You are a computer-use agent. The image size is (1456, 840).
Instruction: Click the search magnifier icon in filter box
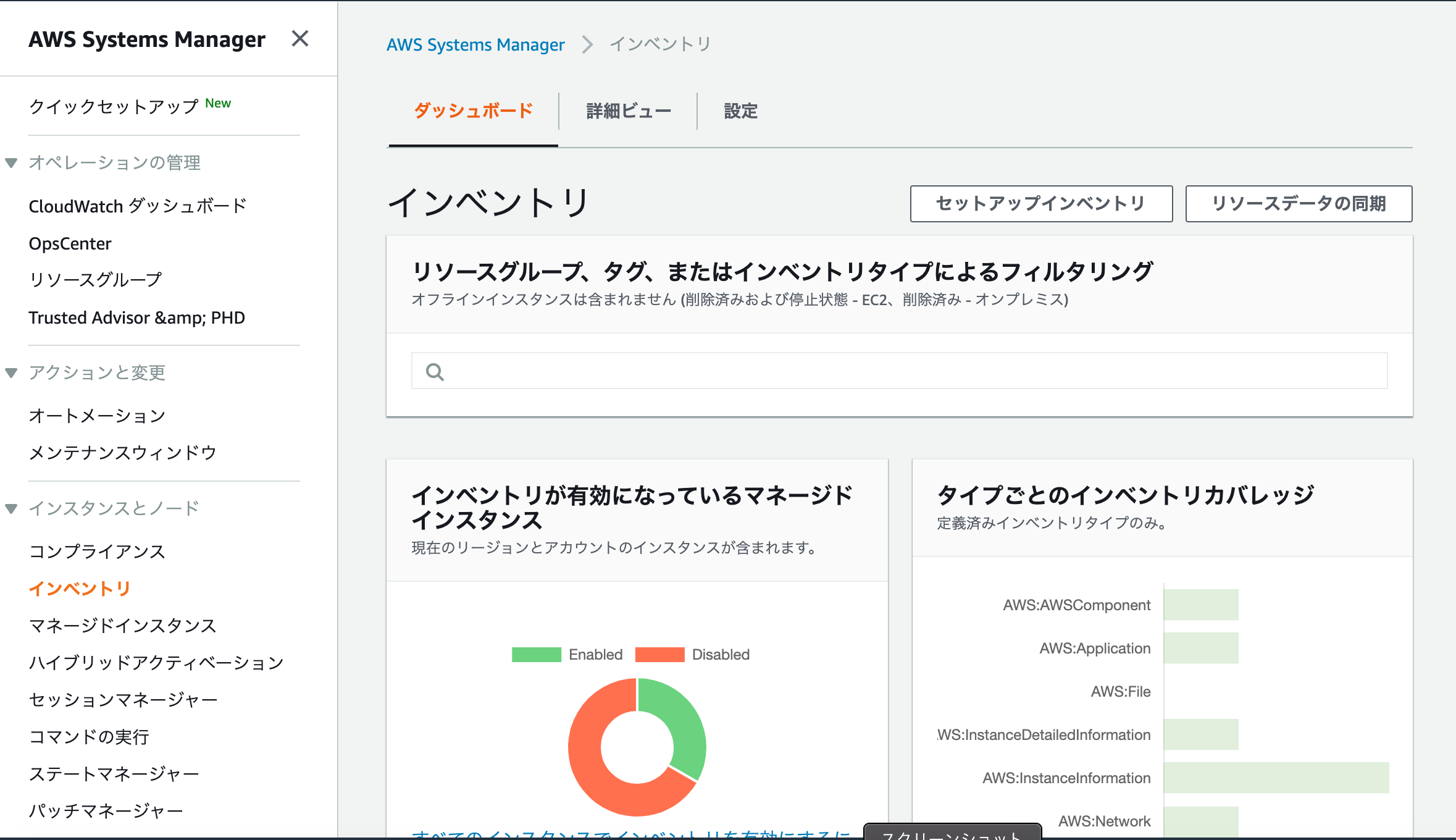(x=435, y=372)
